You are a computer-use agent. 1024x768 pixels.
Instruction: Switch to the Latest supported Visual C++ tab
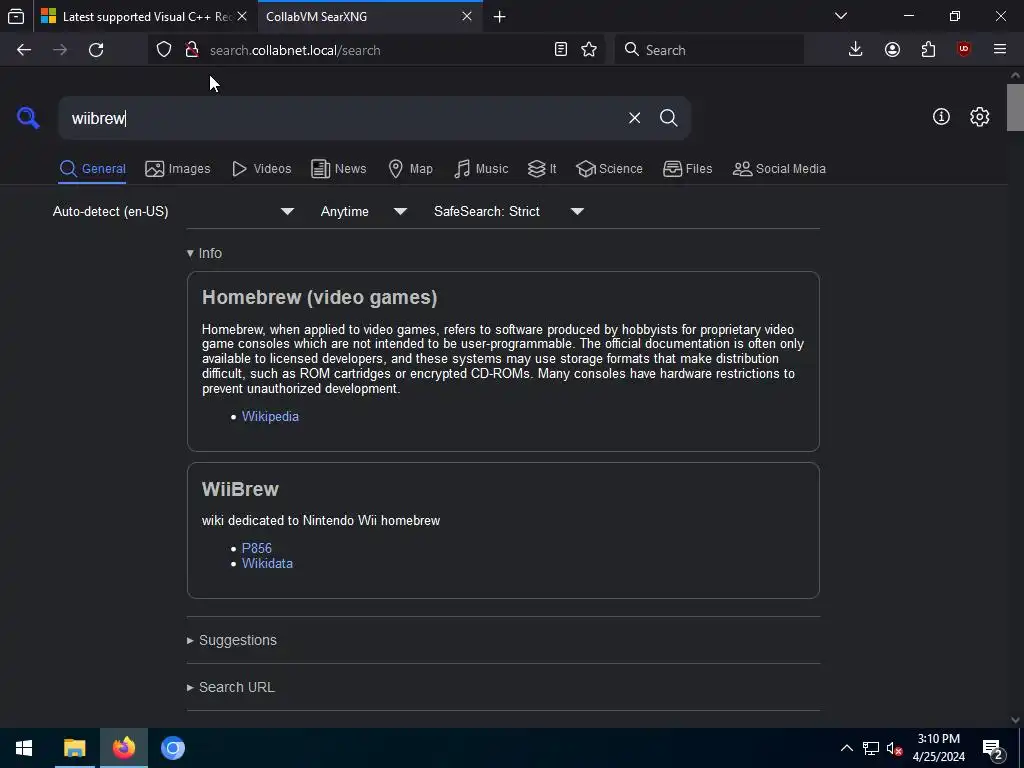coord(146,17)
